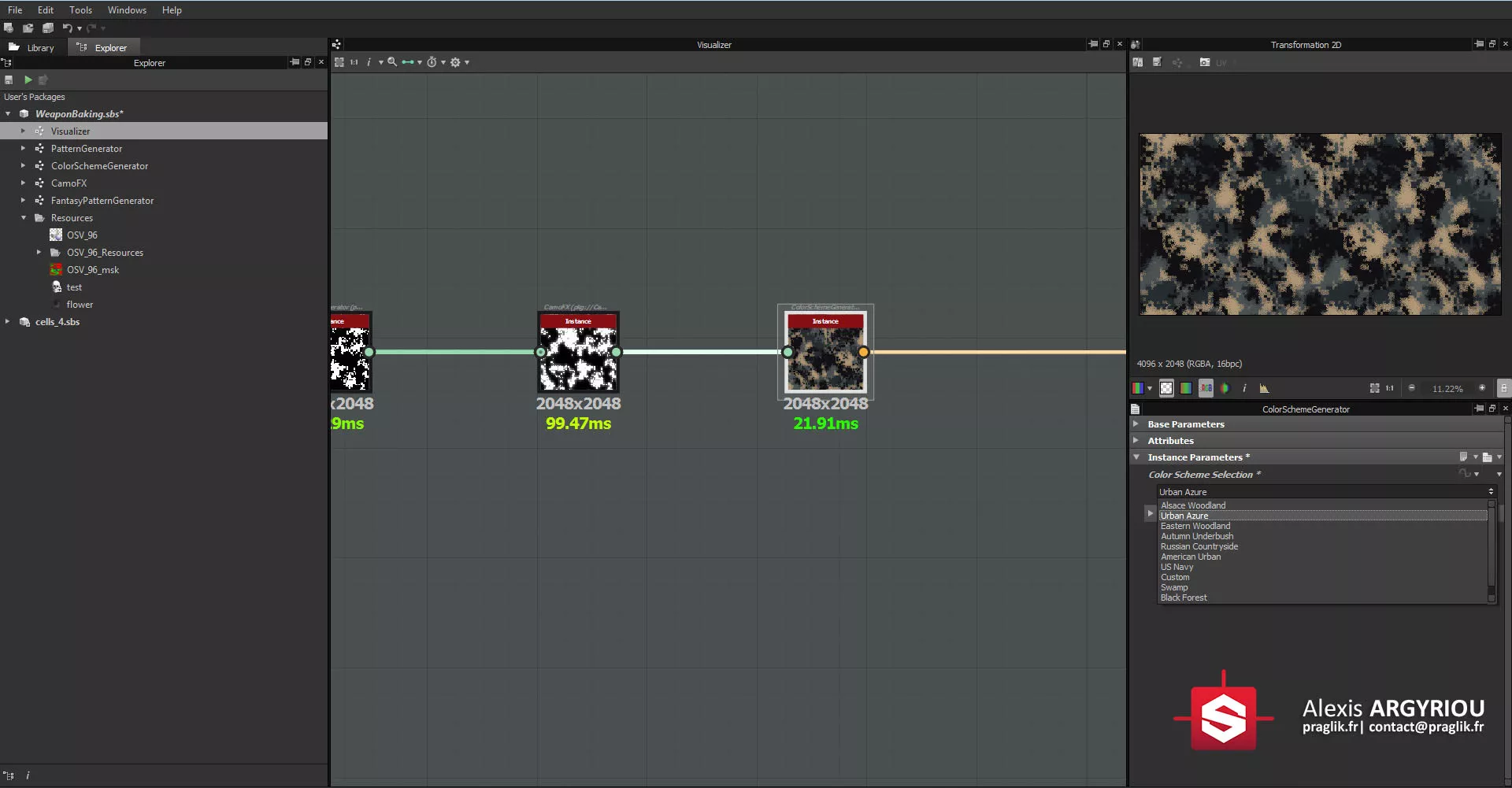Viewport: 1512px width, 788px height.
Task: Toggle the lock icon beside the zoom percentage
Action: pyautogui.click(x=1503, y=388)
